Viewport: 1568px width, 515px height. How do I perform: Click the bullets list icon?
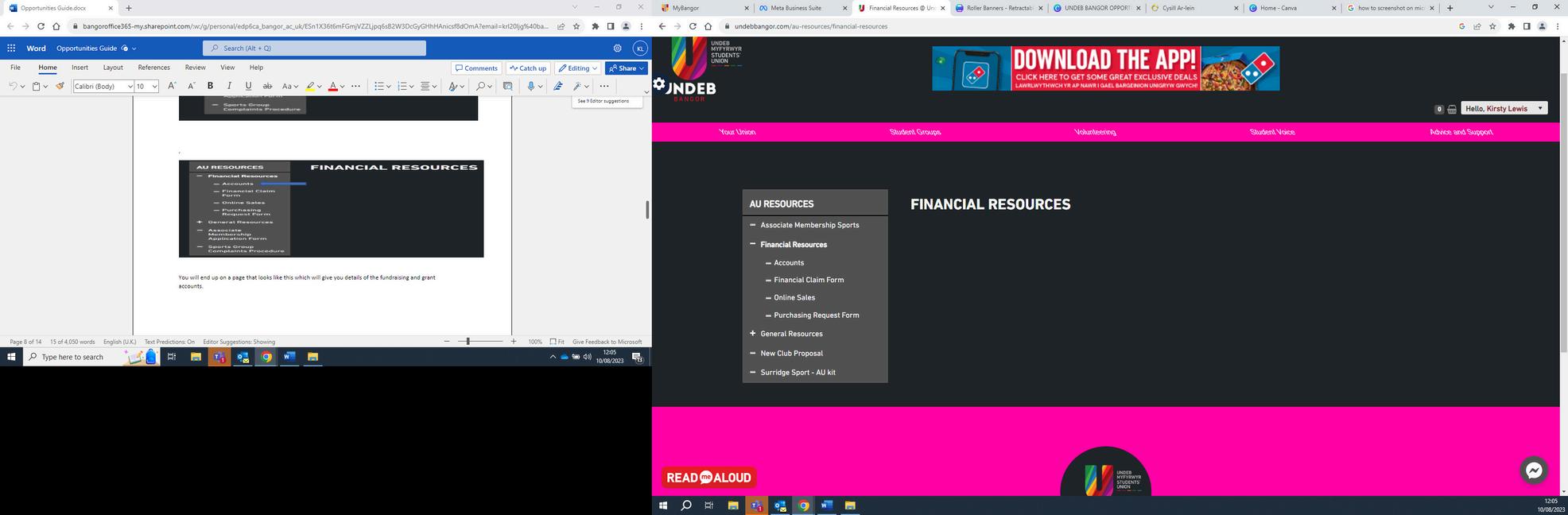click(x=378, y=86)
